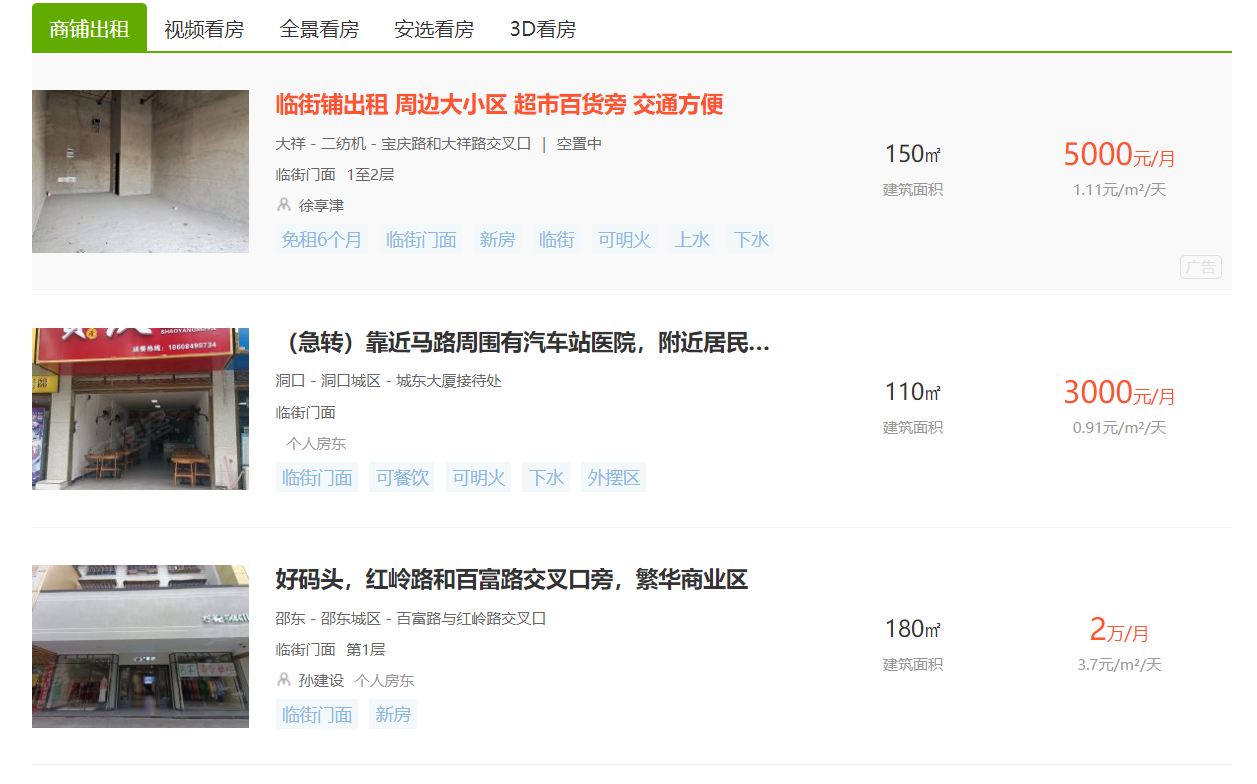Click agent name 徐享津

pyautogui.click(x=321, y=205)
